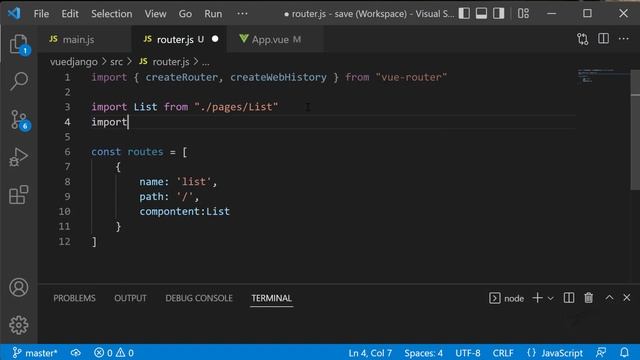
Task: Open editor More Actions ellipsis
Action: coord(623,39)
